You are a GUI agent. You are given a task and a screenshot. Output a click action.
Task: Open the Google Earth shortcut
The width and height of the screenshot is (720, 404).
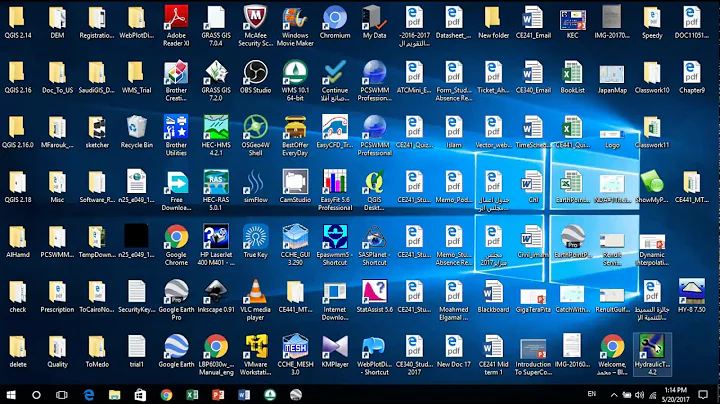coord(176,351)
